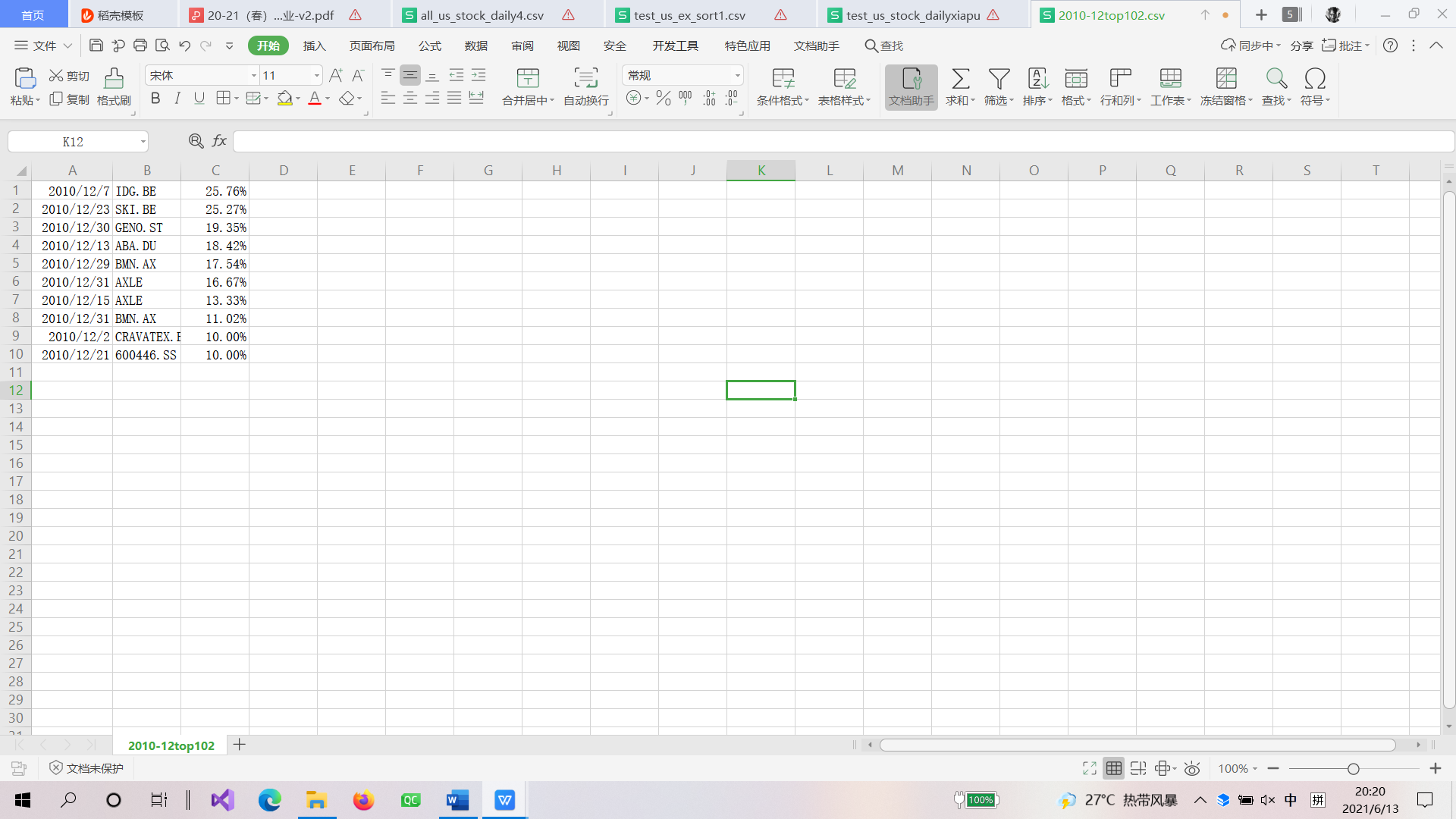Click the Filter (筛选) funnel icon
Screen dimensions: 1456x819
click(x=999, y=78)
